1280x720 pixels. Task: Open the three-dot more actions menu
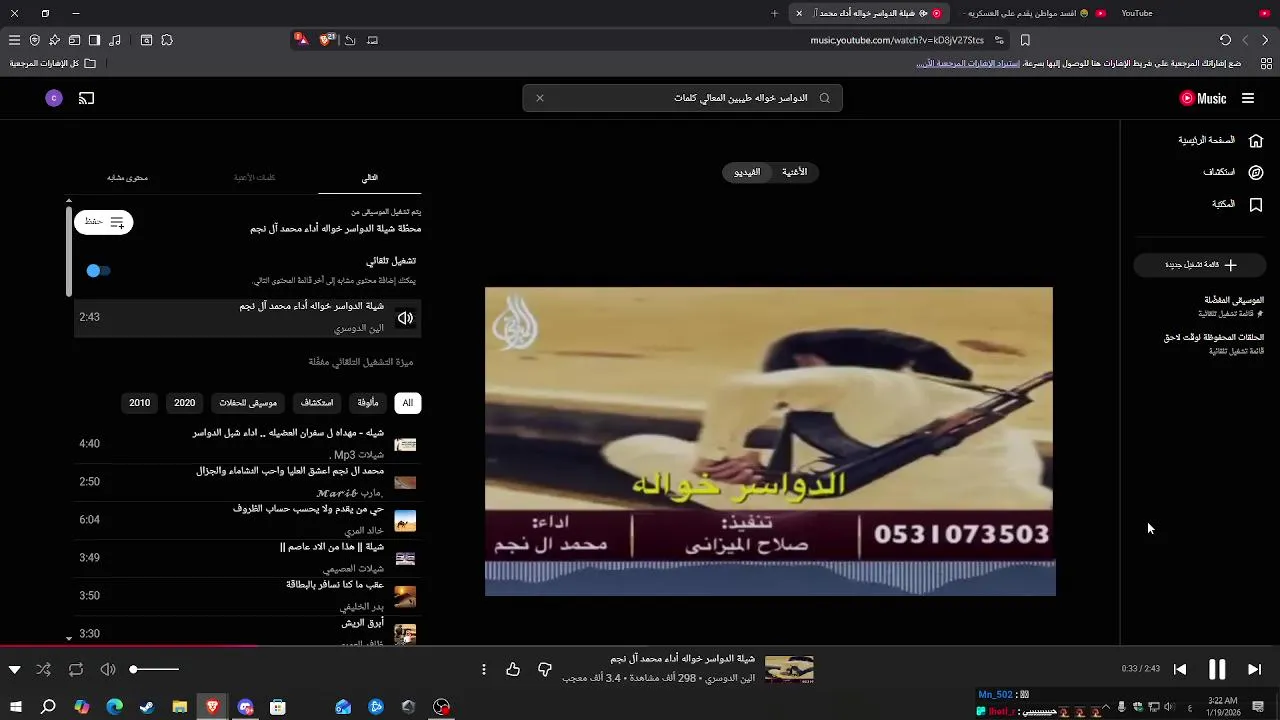pyautogui.click(x=484, y=669)
